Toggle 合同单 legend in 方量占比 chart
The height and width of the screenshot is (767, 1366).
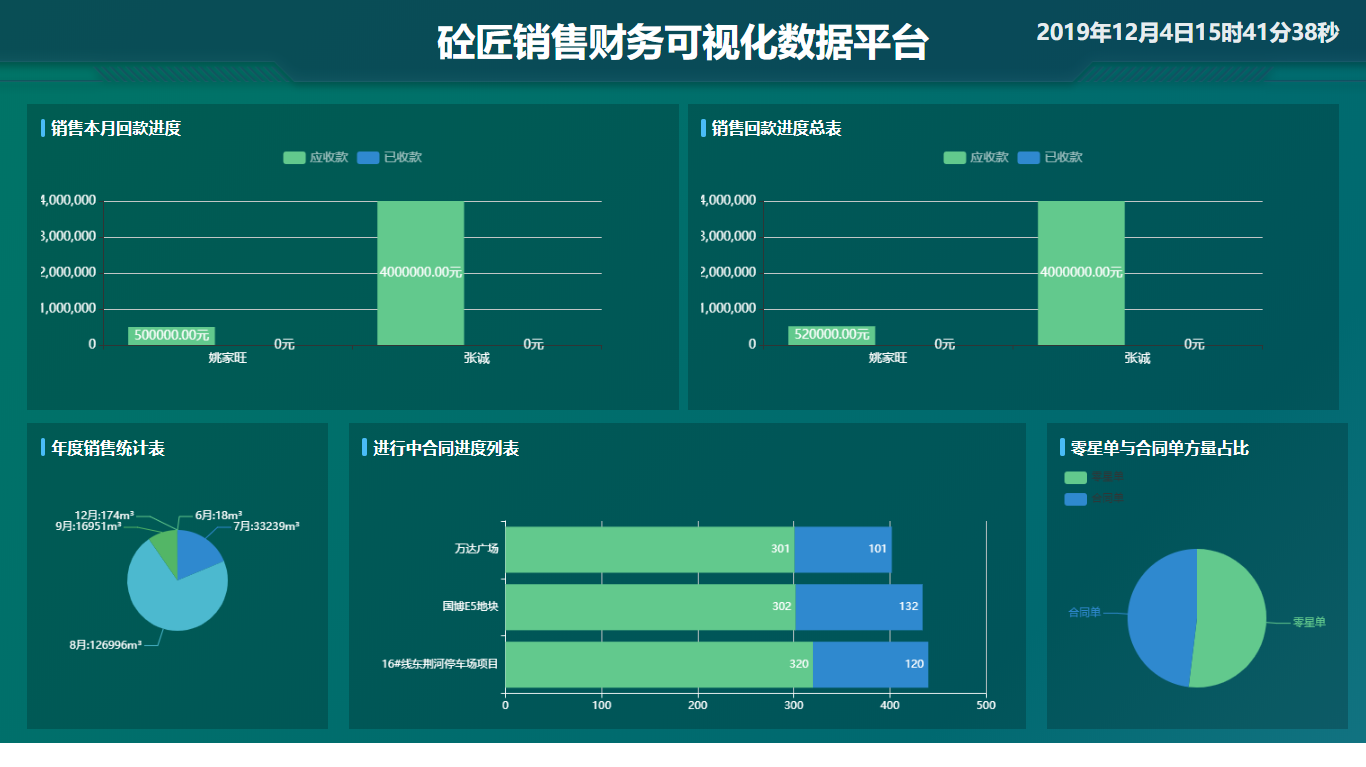pyautogui.click(x=1095, y=498)
